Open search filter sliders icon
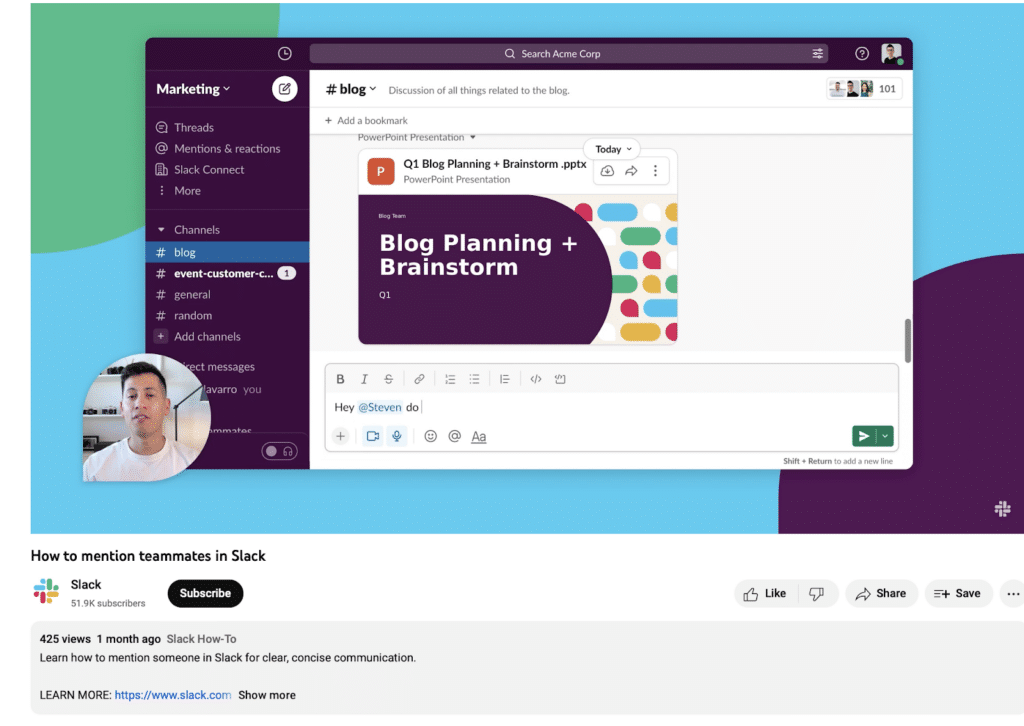 click(818, 54)
